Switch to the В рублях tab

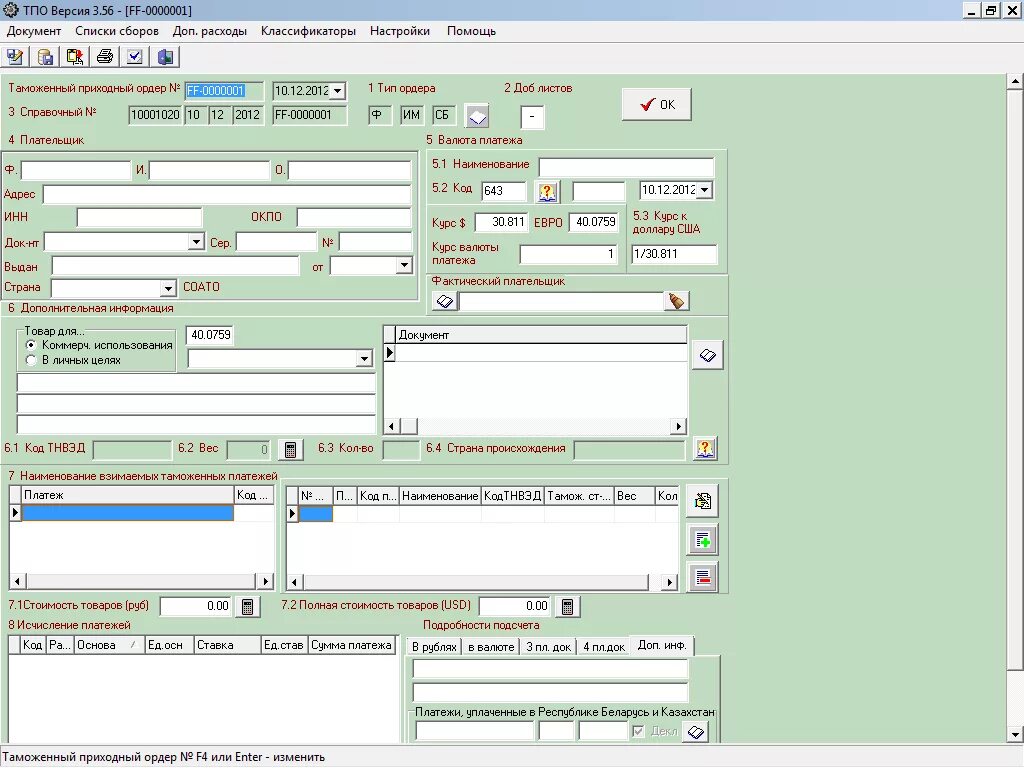tap(434, 647)
